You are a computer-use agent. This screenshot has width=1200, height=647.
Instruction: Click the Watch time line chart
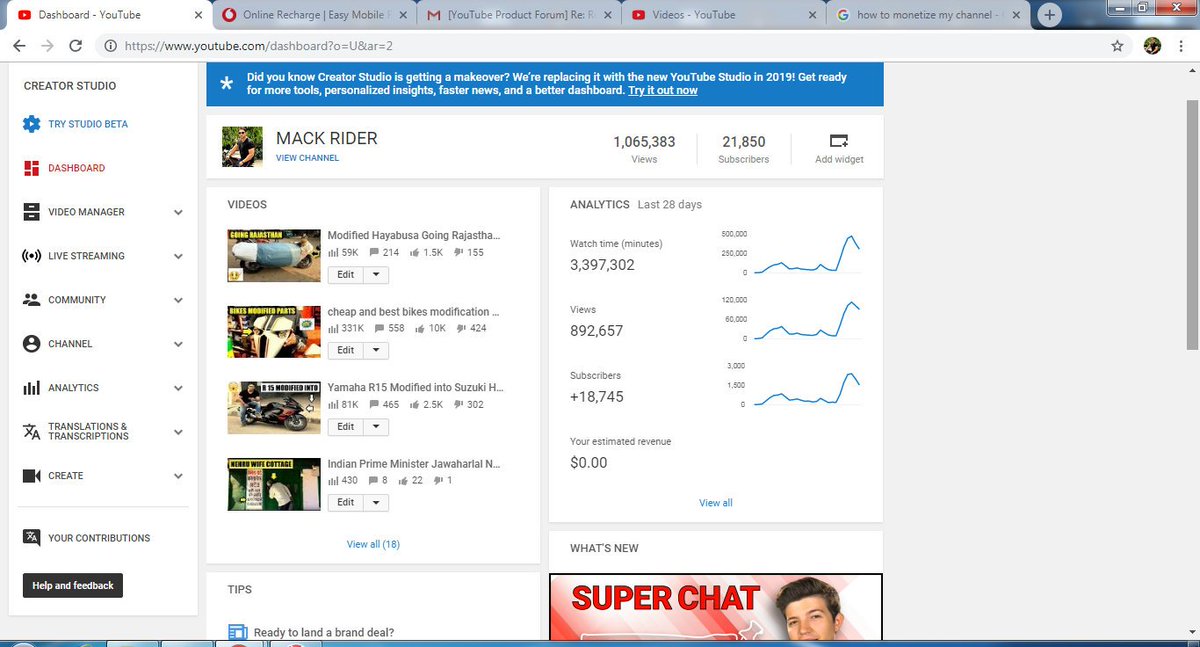[x=807, y=254]
